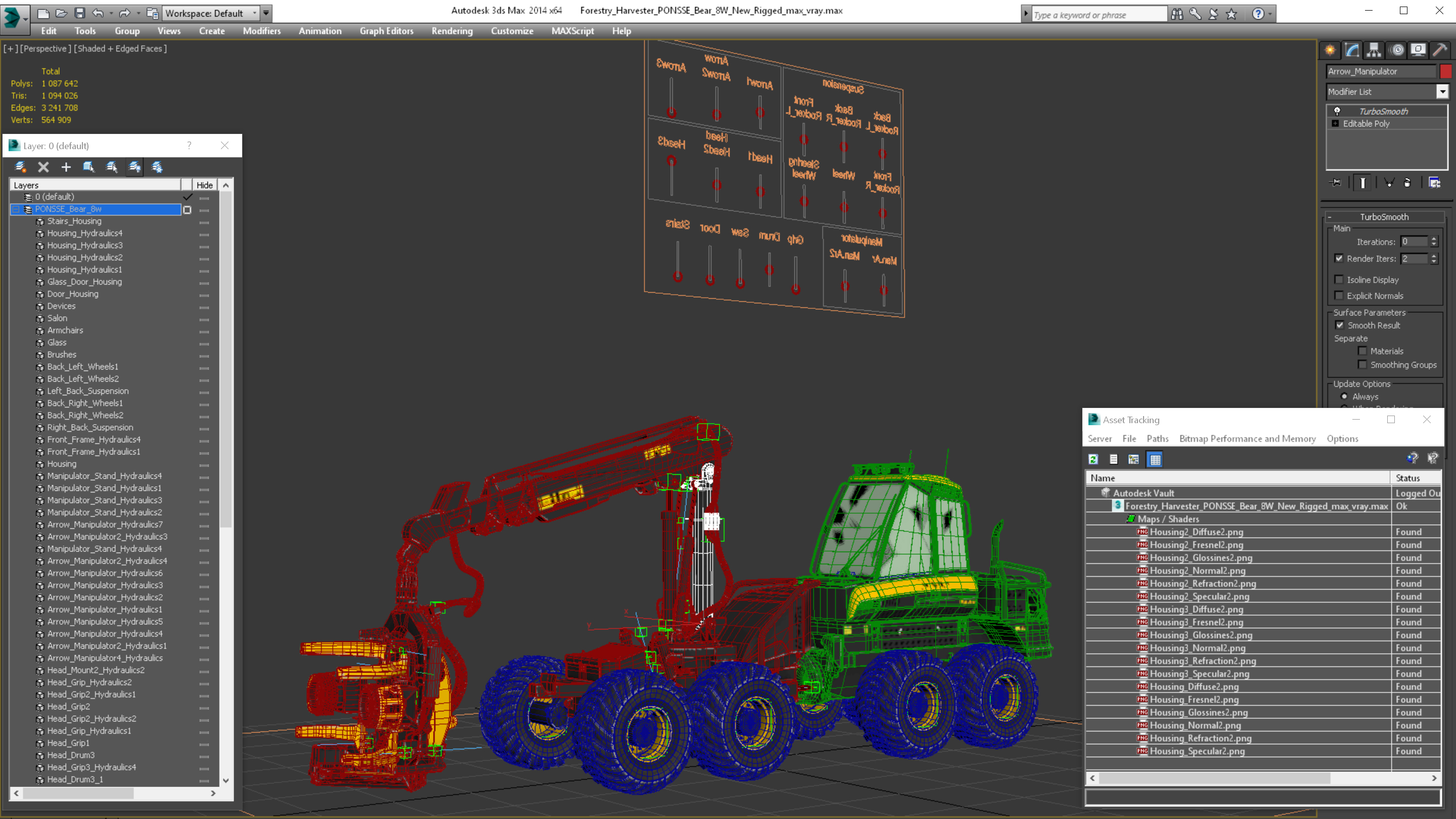Toggle TurboSmooth modifier lightbulb visibility
The height and width of the screenshot is (819, 1456).
(x=1337, y=111)
